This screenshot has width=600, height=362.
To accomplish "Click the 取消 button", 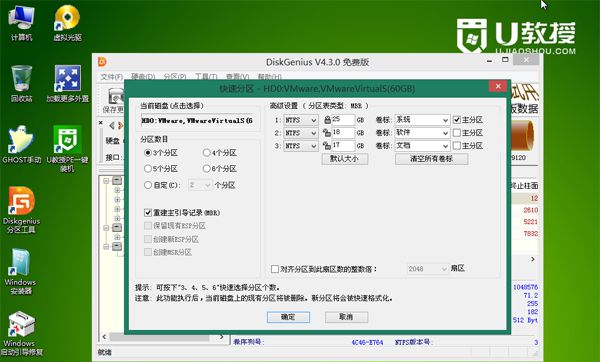I will pos(346,317).
